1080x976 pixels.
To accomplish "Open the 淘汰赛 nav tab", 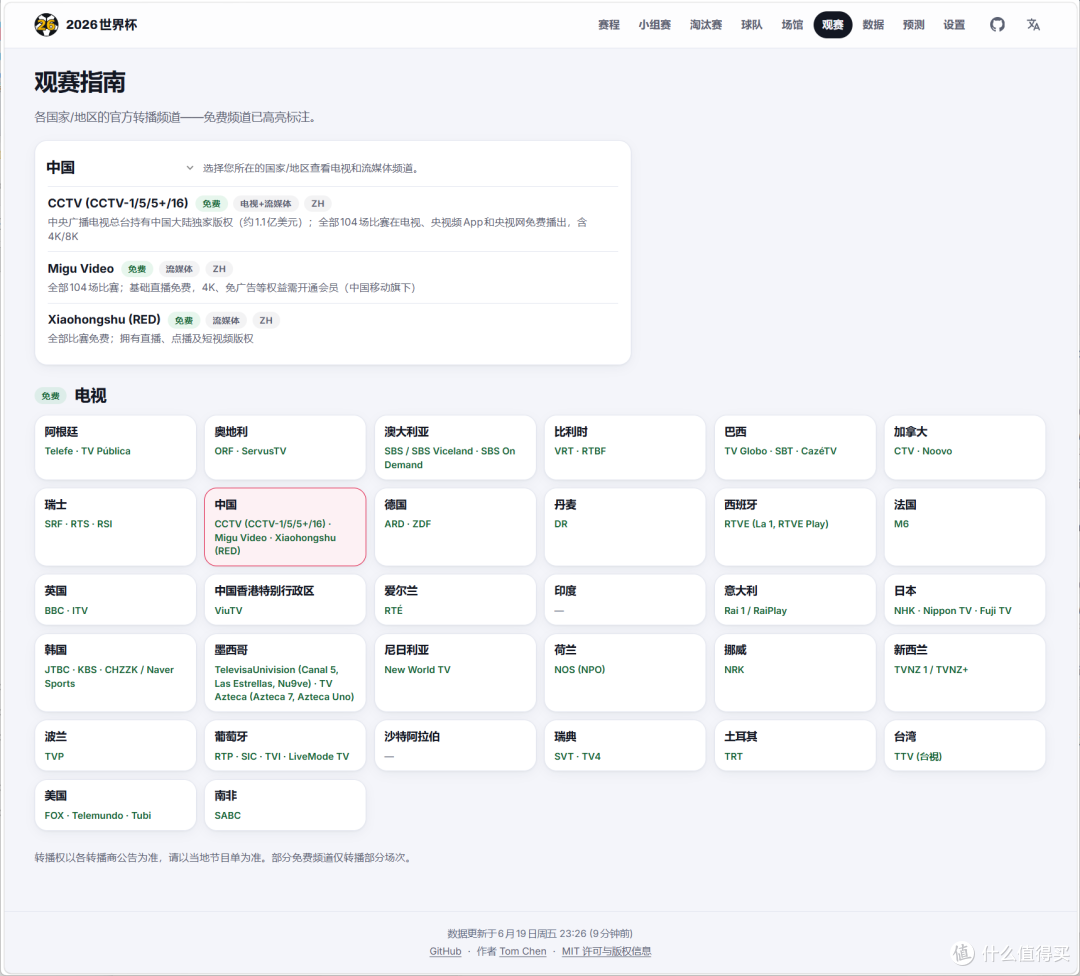I will 706,25.
